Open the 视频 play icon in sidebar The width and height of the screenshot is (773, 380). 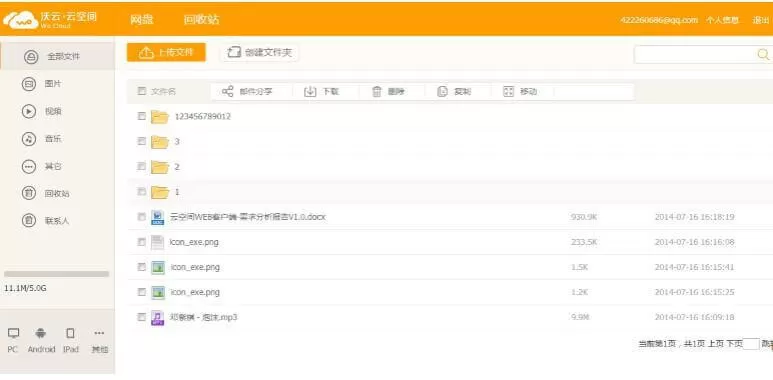(29, 111)
